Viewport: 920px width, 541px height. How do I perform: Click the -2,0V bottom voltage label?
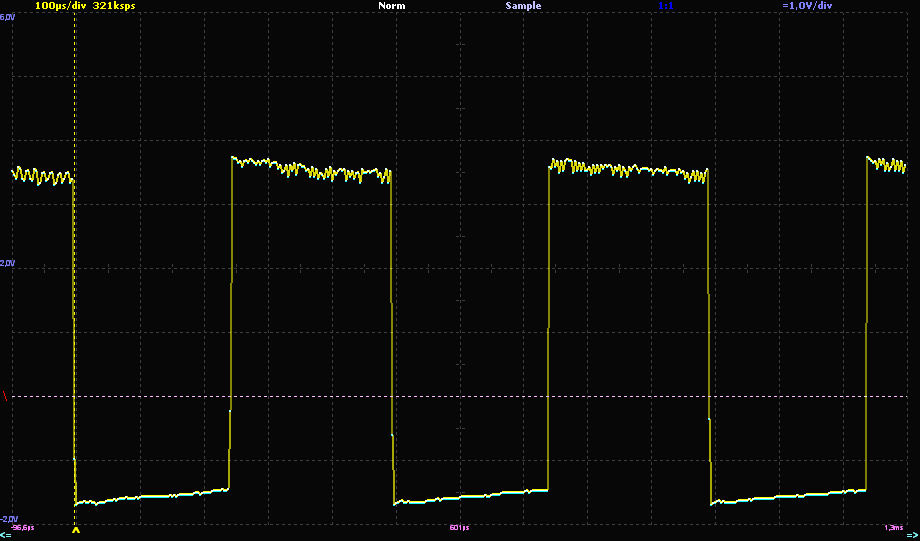click(8, 519)
